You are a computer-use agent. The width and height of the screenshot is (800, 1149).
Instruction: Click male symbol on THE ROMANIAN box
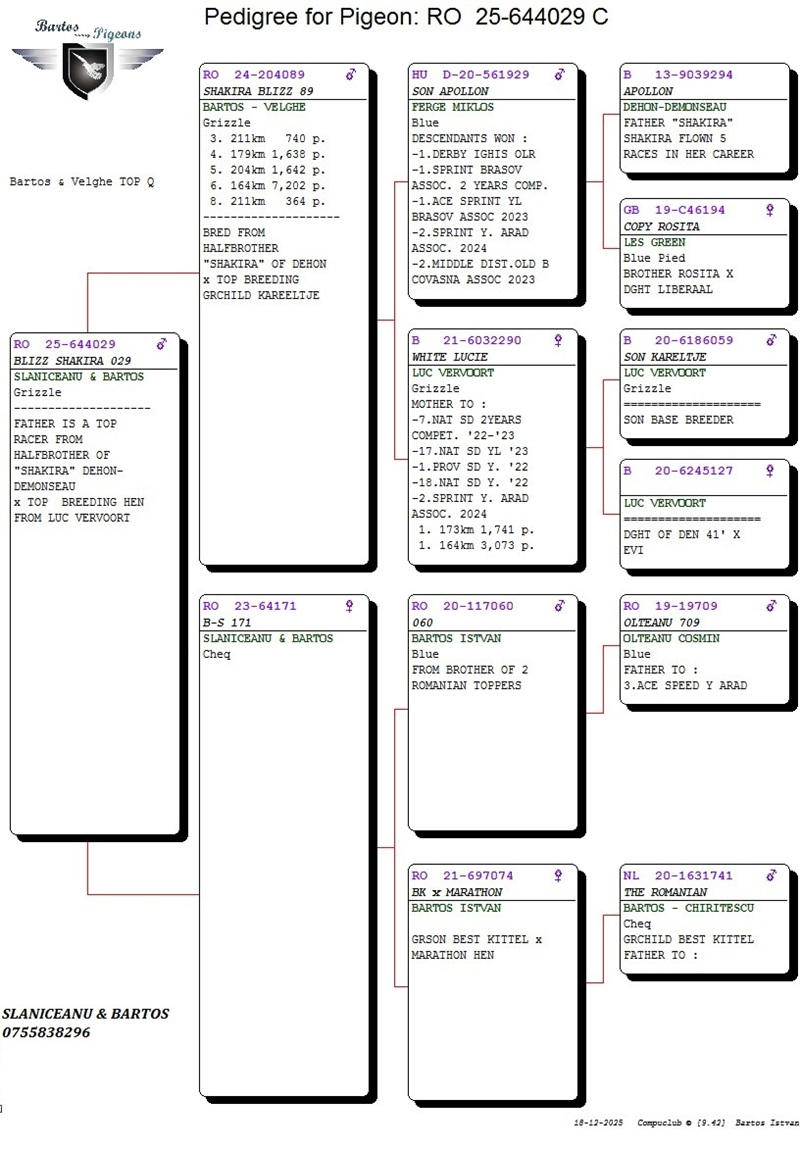click(771, 876)
